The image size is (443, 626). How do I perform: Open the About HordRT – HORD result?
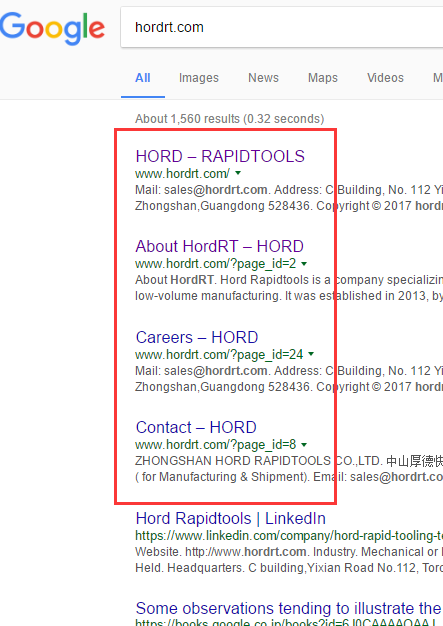[x=220, y=246]
